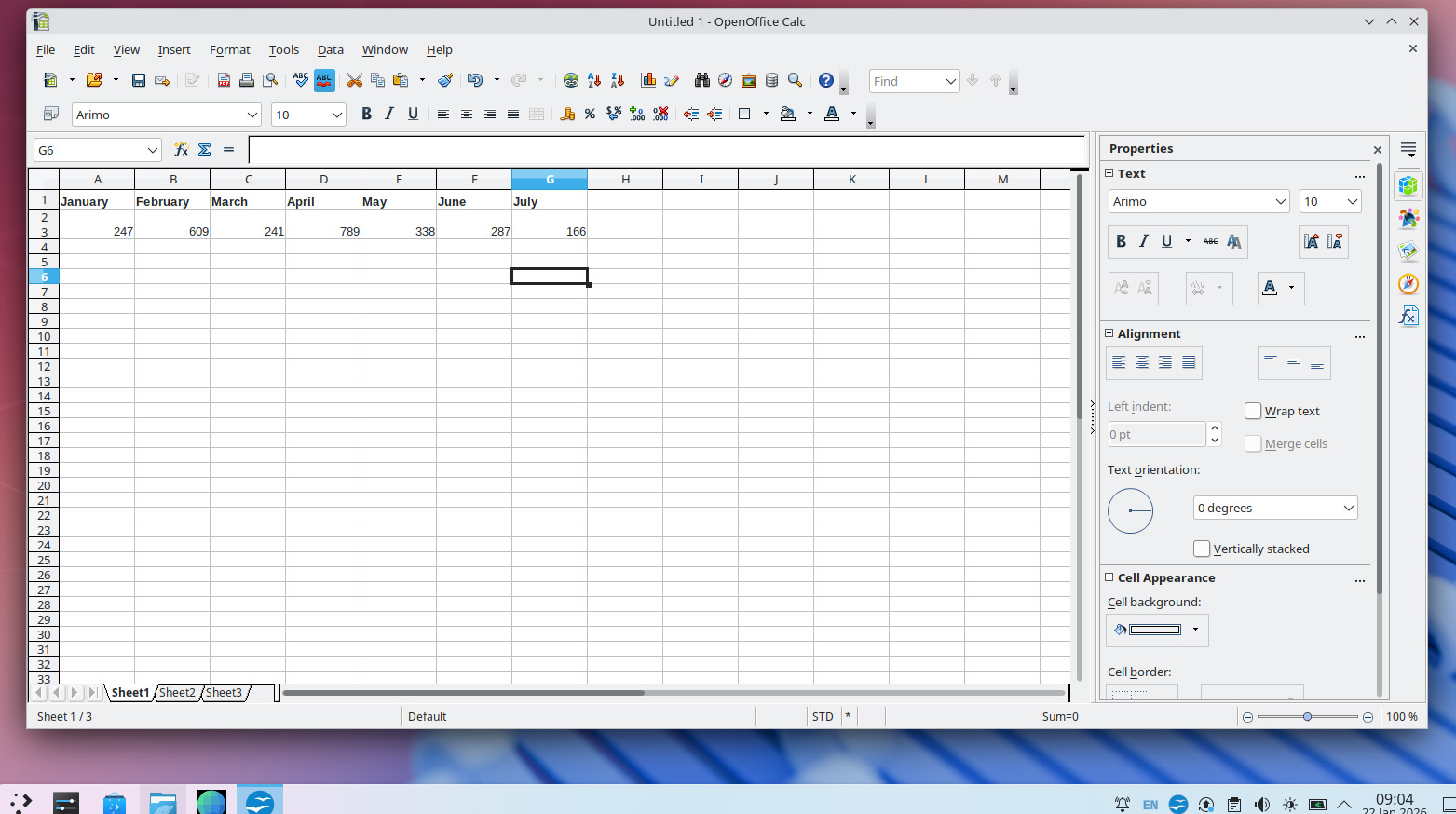Screen dimensions: 1456x814
Task: Click the Sum icon in formula bar
Action: click(x=205, y=150)
